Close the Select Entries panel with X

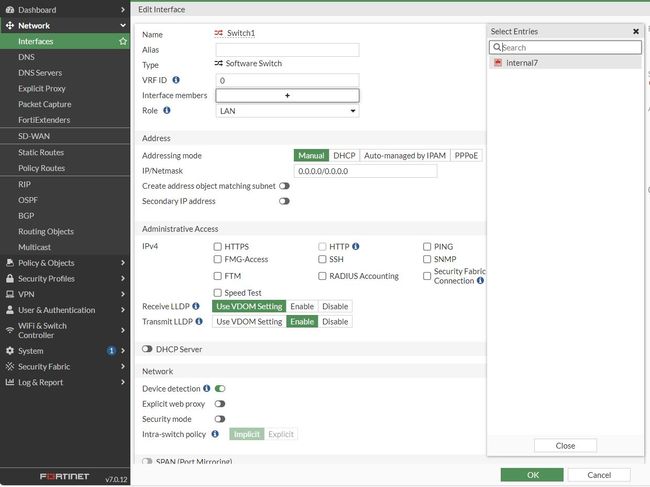[636, 31]
